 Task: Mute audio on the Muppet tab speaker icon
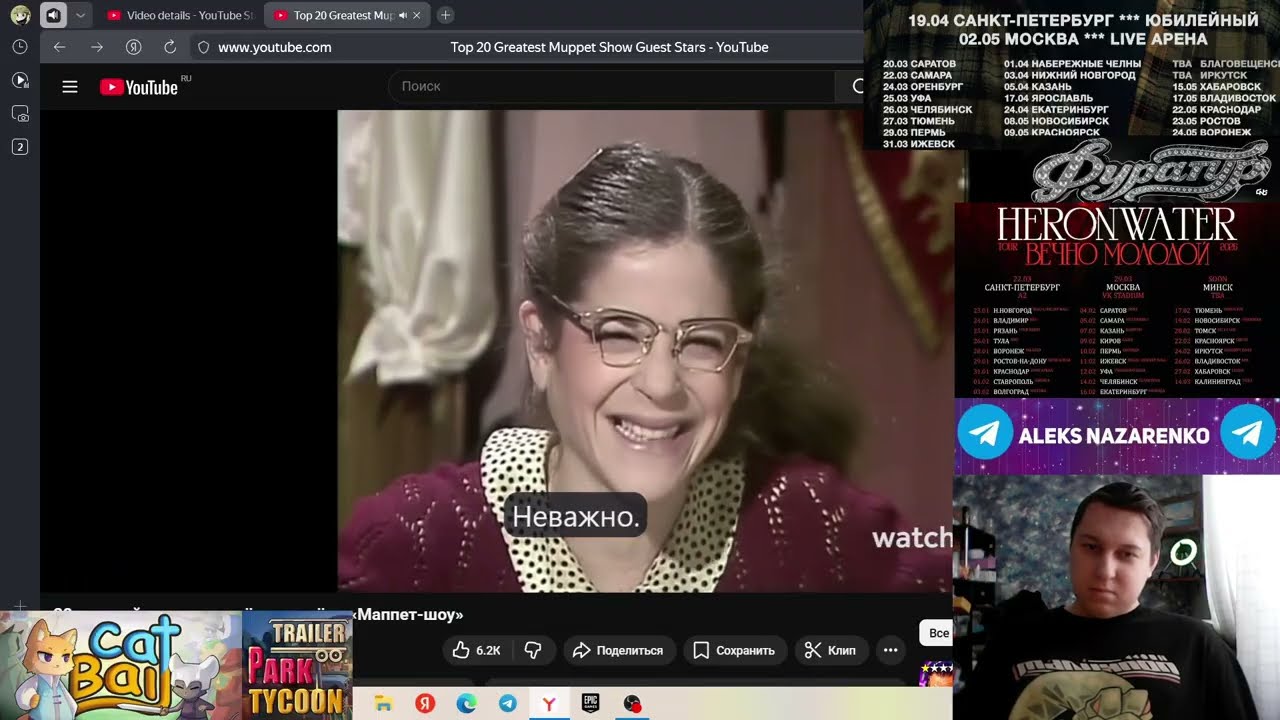point(403,15)
